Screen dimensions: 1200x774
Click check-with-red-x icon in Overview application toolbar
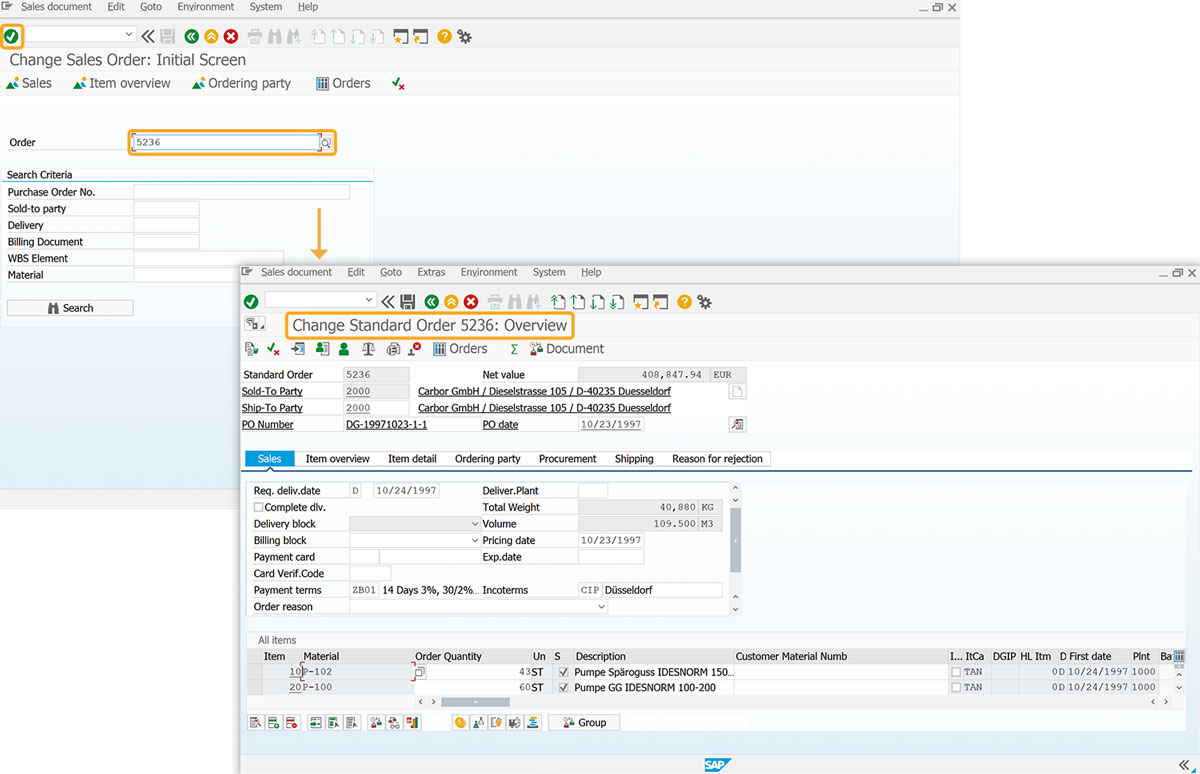273,349
